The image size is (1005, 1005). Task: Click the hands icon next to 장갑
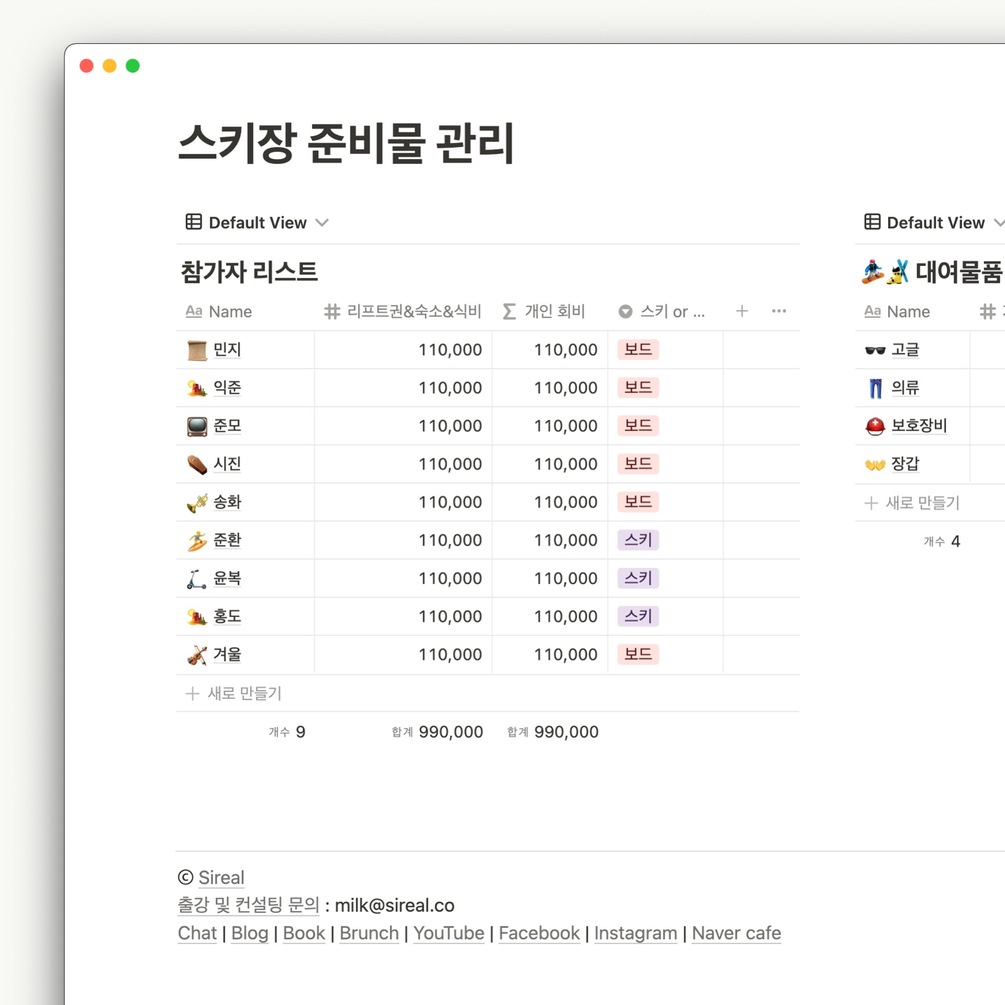click(x=875, y=464)
